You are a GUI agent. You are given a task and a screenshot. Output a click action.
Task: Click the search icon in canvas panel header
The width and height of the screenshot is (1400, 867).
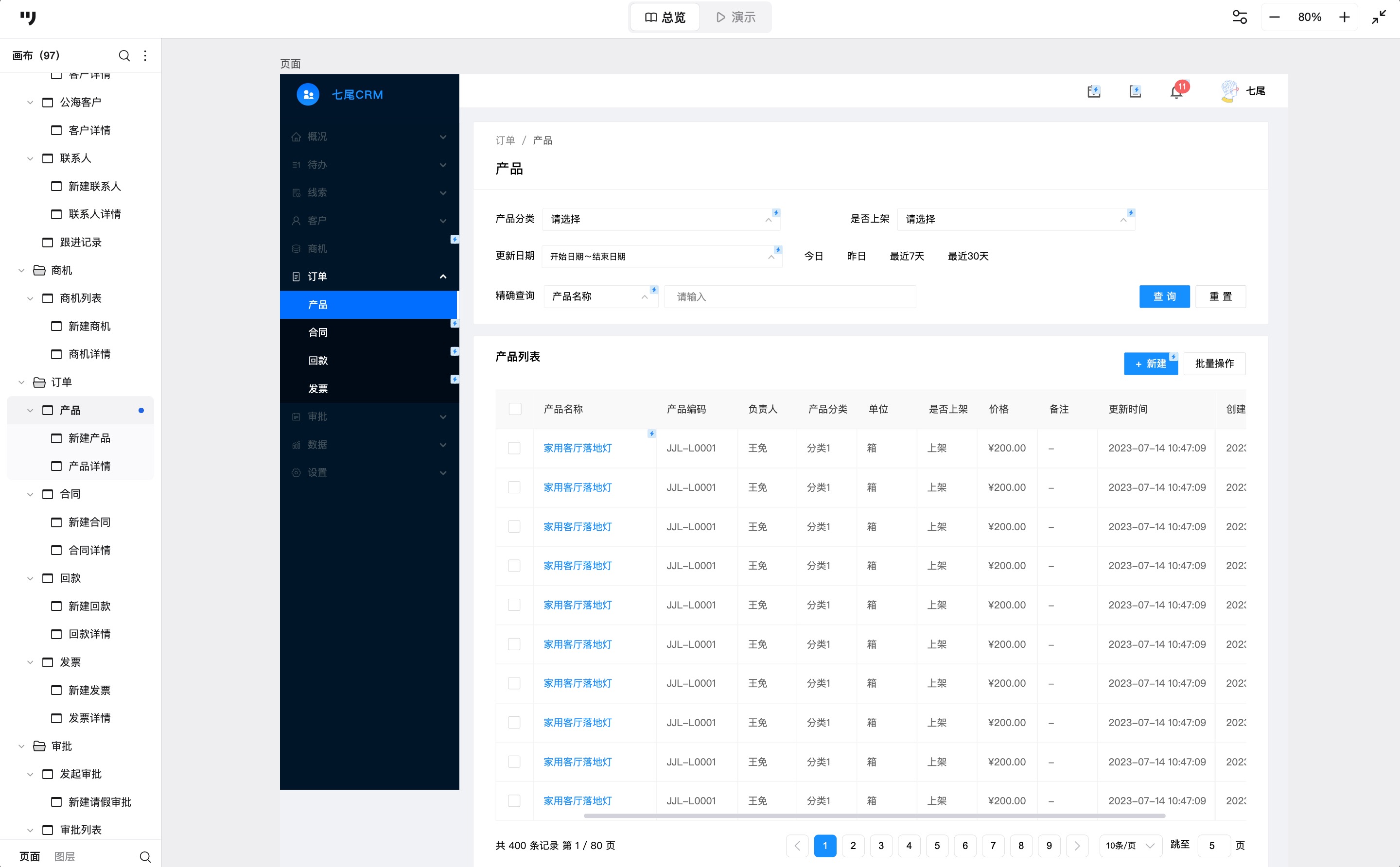[x=124, y=55]
